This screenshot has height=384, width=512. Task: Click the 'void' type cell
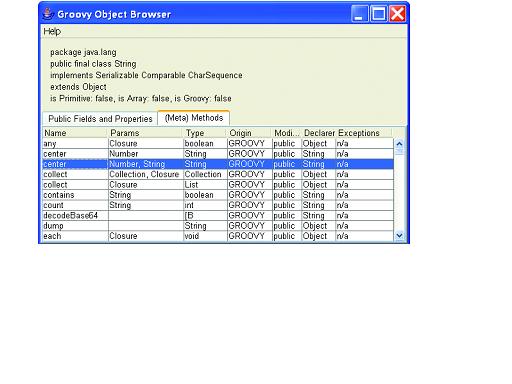205,236
